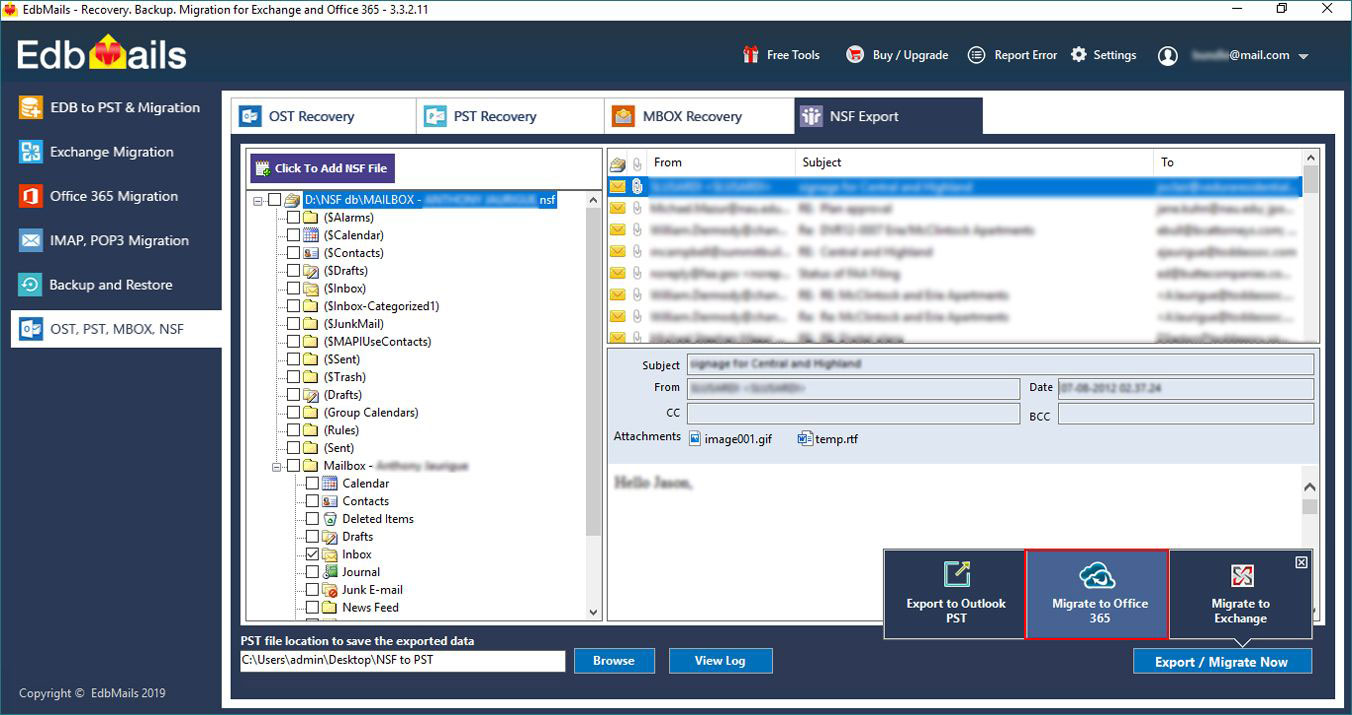Switch to the OST Recovery tab
This screenshot has width=1352, height=715.
[323, 116]
